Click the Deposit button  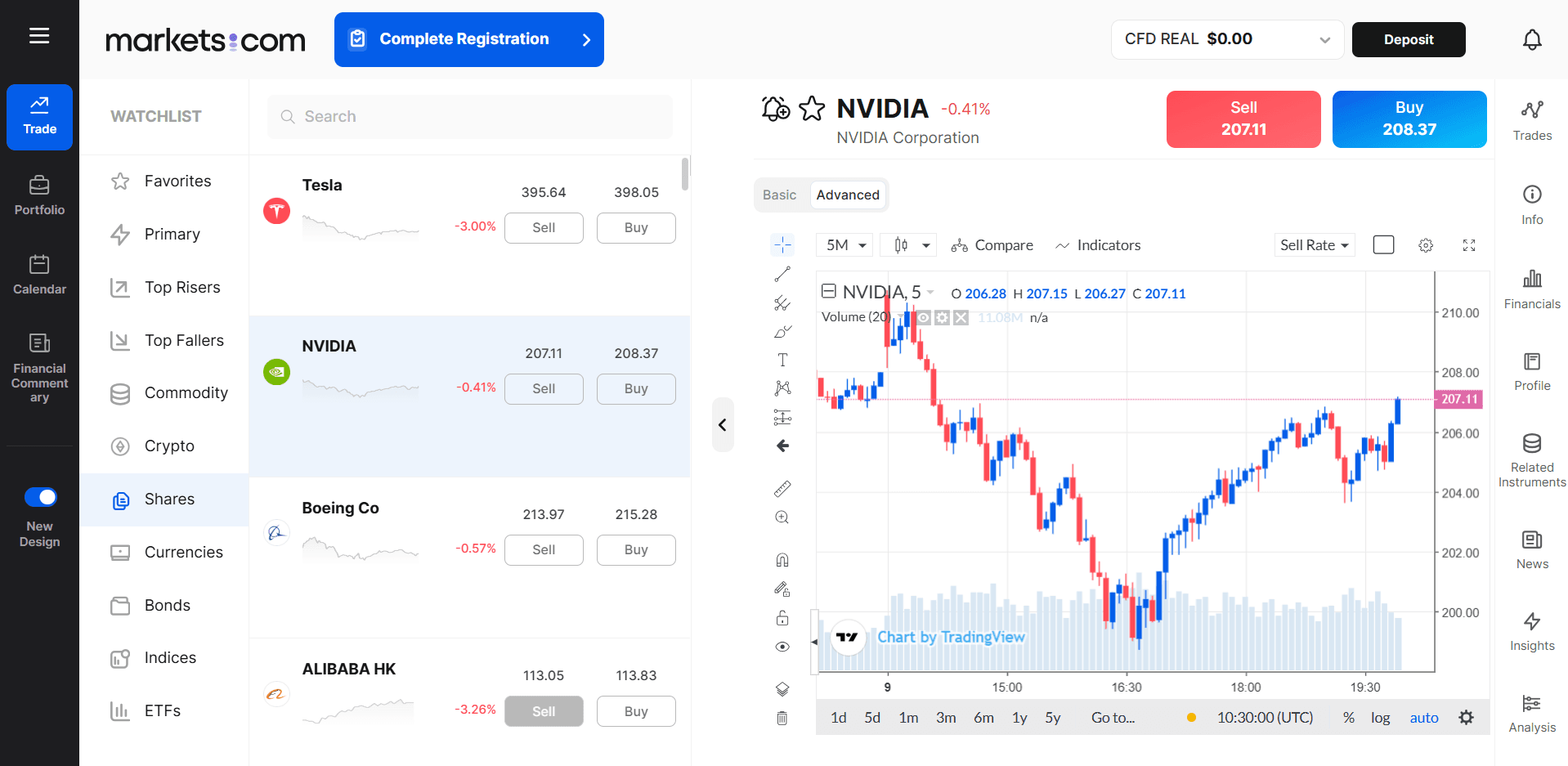point(1409,39)
